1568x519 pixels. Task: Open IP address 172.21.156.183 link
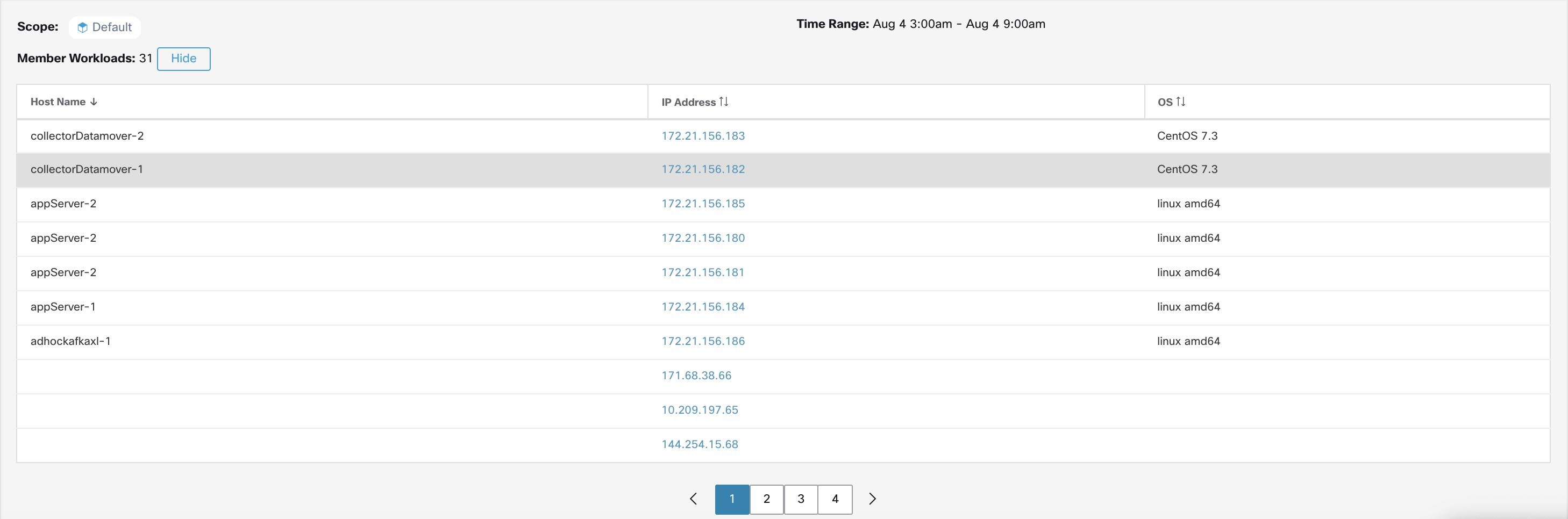[703, 136]
